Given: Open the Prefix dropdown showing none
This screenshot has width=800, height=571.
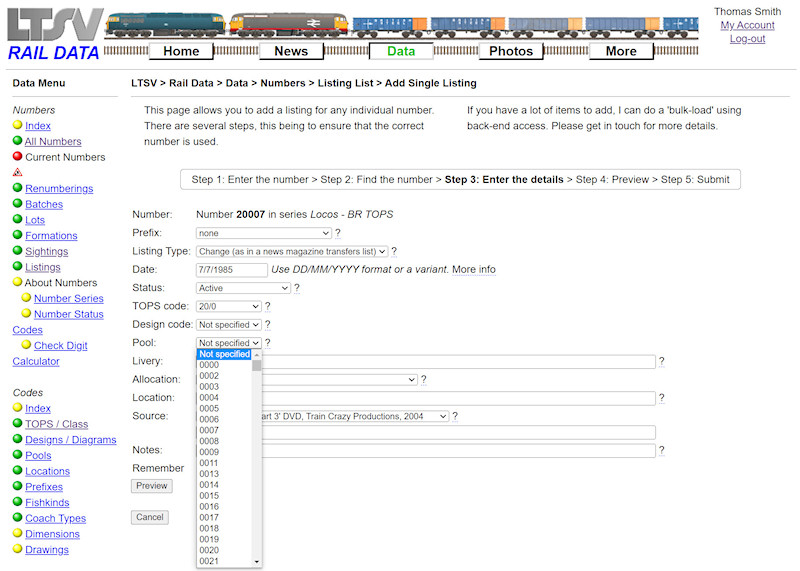Looking at the screenshot, I should pyautogui.click(x=264, y=233).
